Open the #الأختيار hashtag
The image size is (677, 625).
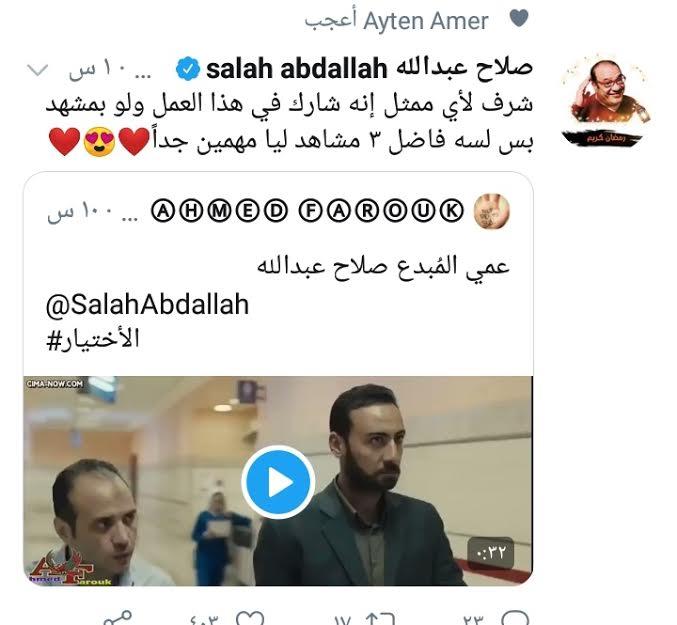93,339
